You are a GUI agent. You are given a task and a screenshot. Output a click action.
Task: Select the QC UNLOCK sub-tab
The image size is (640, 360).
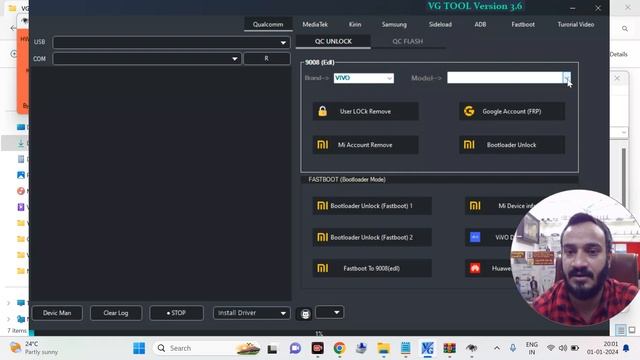click(333, 41)
